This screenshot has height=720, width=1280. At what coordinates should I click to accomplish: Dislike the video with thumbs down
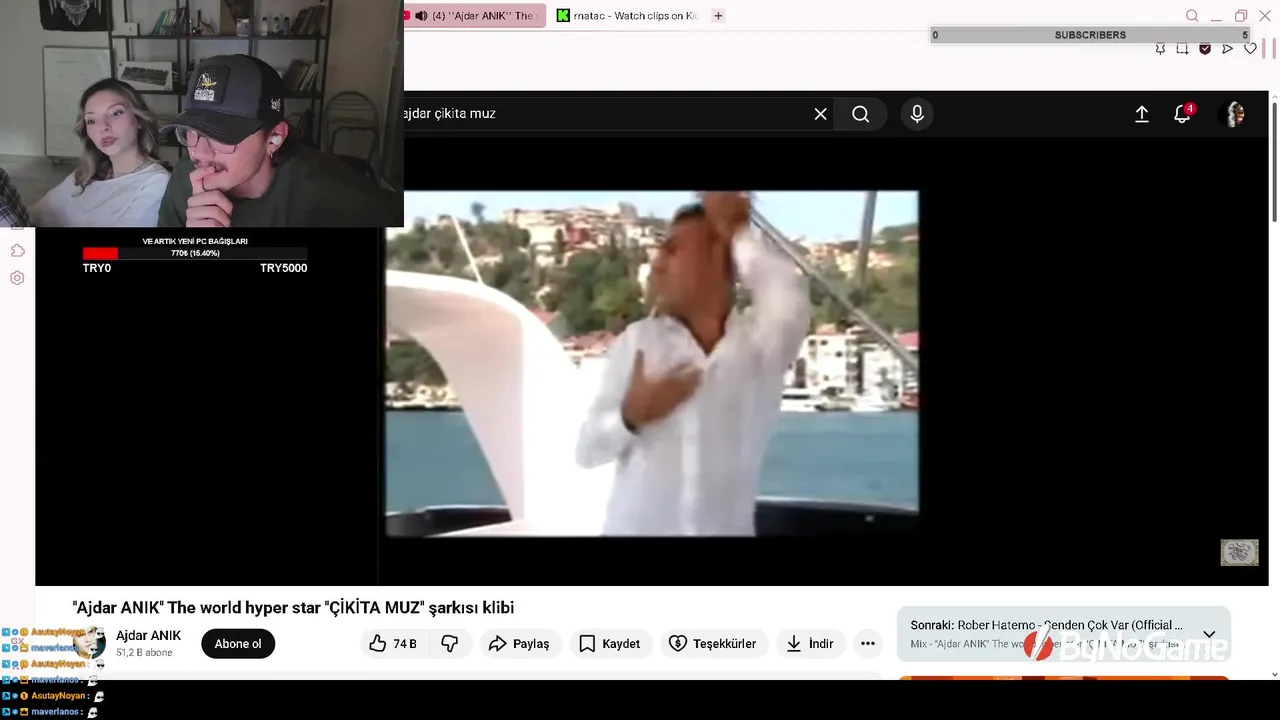(450, 644)
